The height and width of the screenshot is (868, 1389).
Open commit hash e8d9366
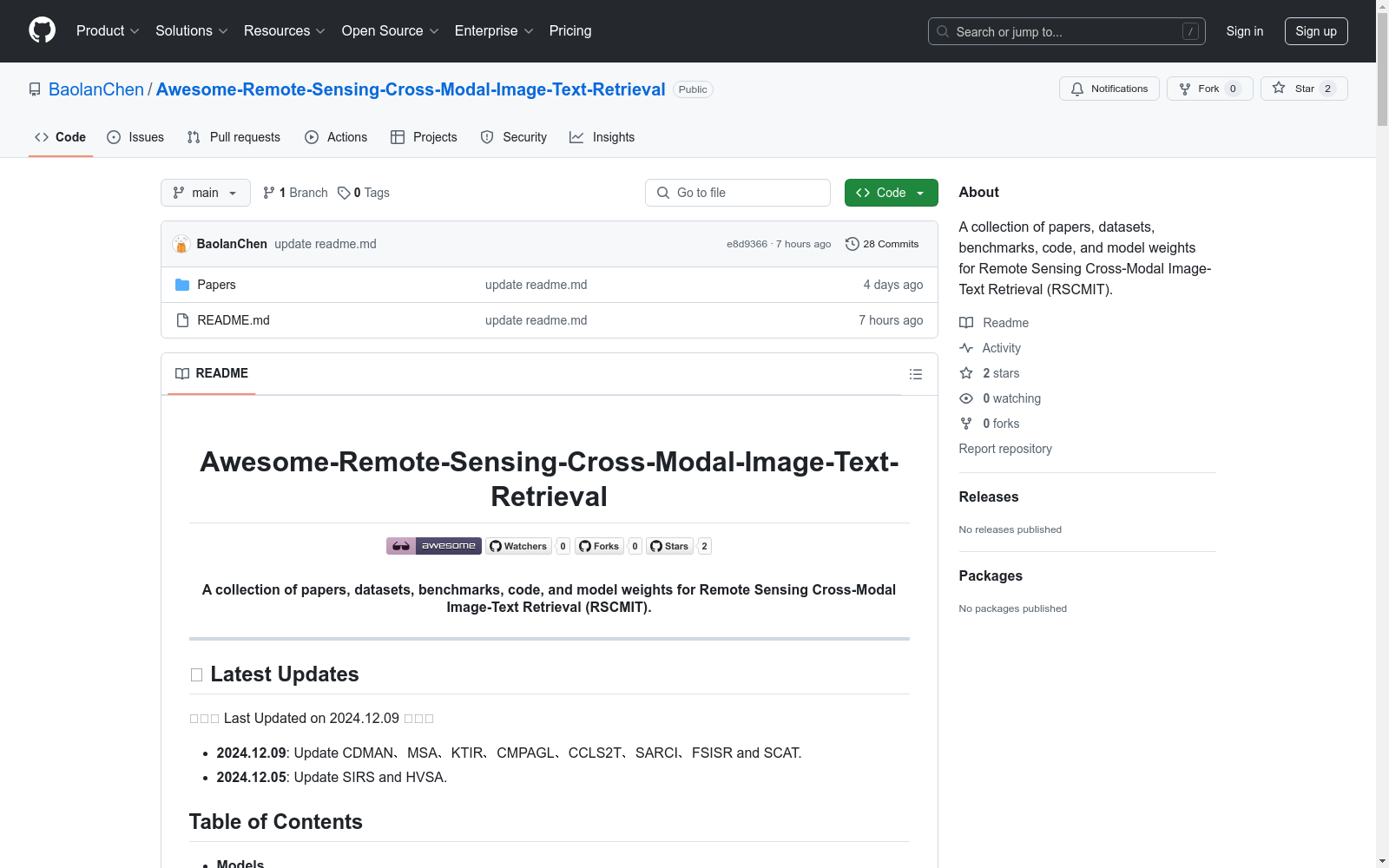(747, 244)
